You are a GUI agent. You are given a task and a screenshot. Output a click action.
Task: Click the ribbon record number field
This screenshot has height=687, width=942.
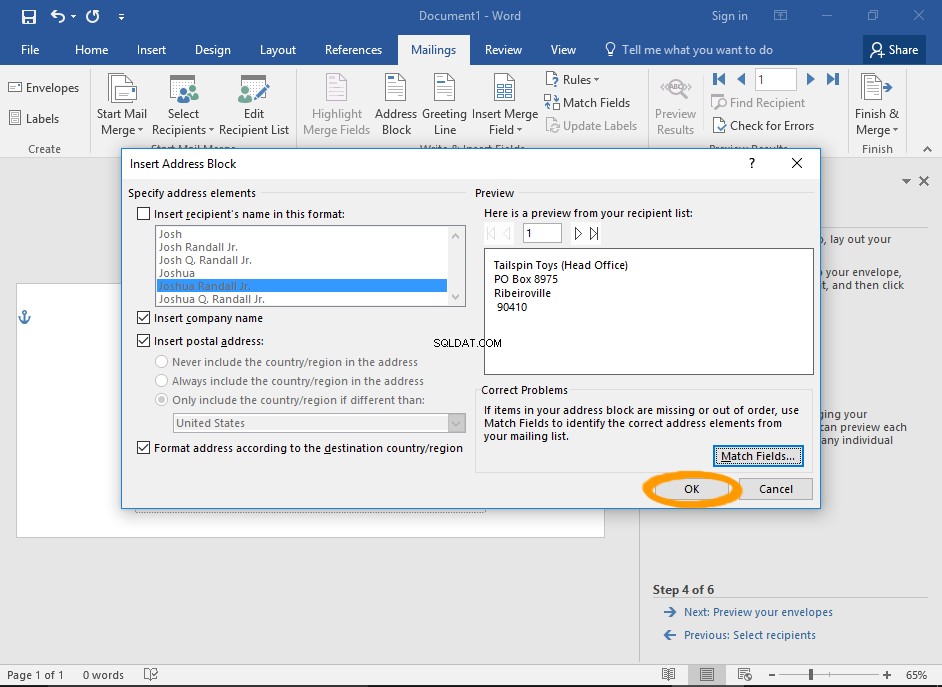tap(775, 79)
